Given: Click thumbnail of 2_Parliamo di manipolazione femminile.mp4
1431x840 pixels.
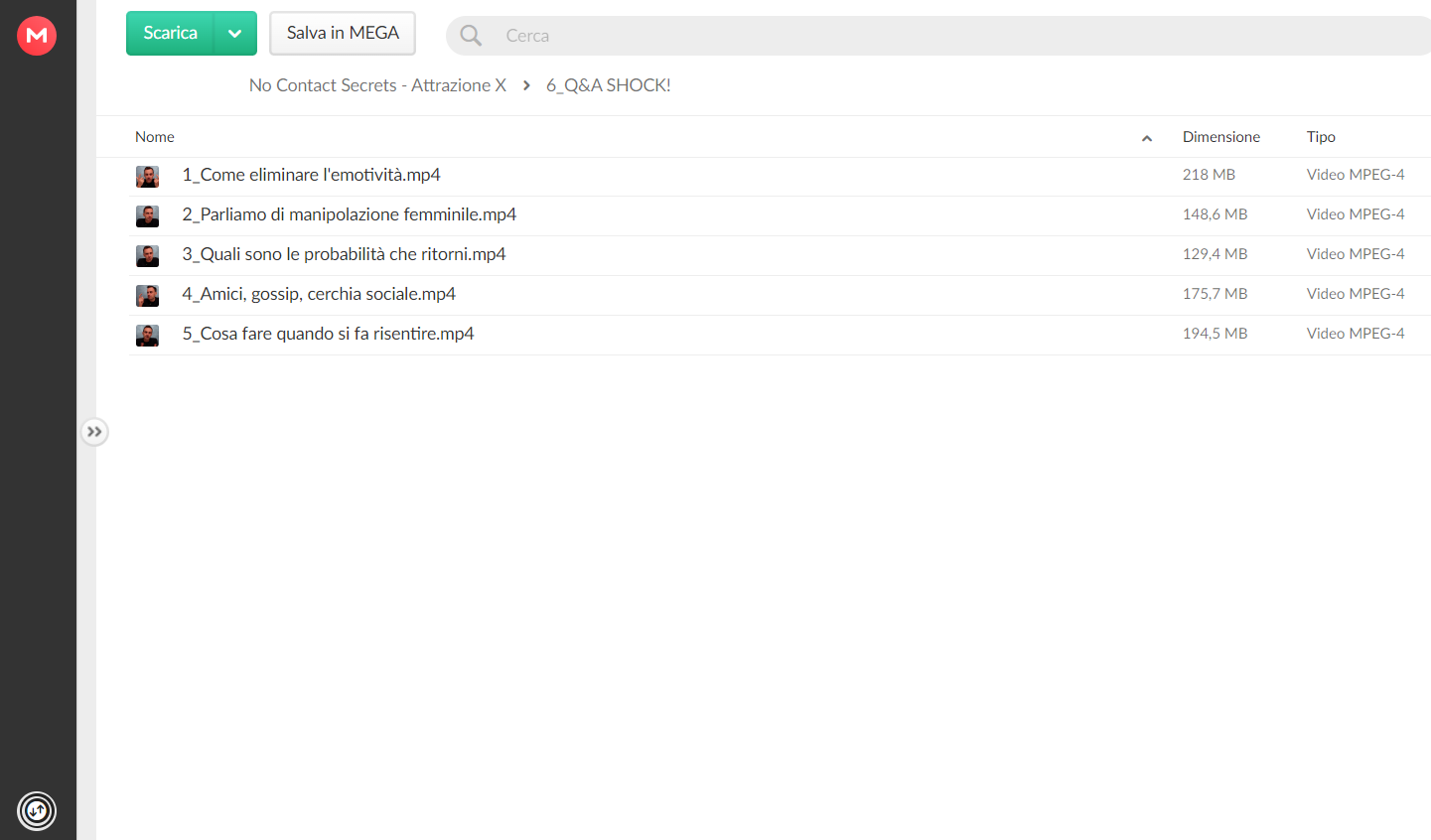Looking at the screenshot, I should 147,216.
